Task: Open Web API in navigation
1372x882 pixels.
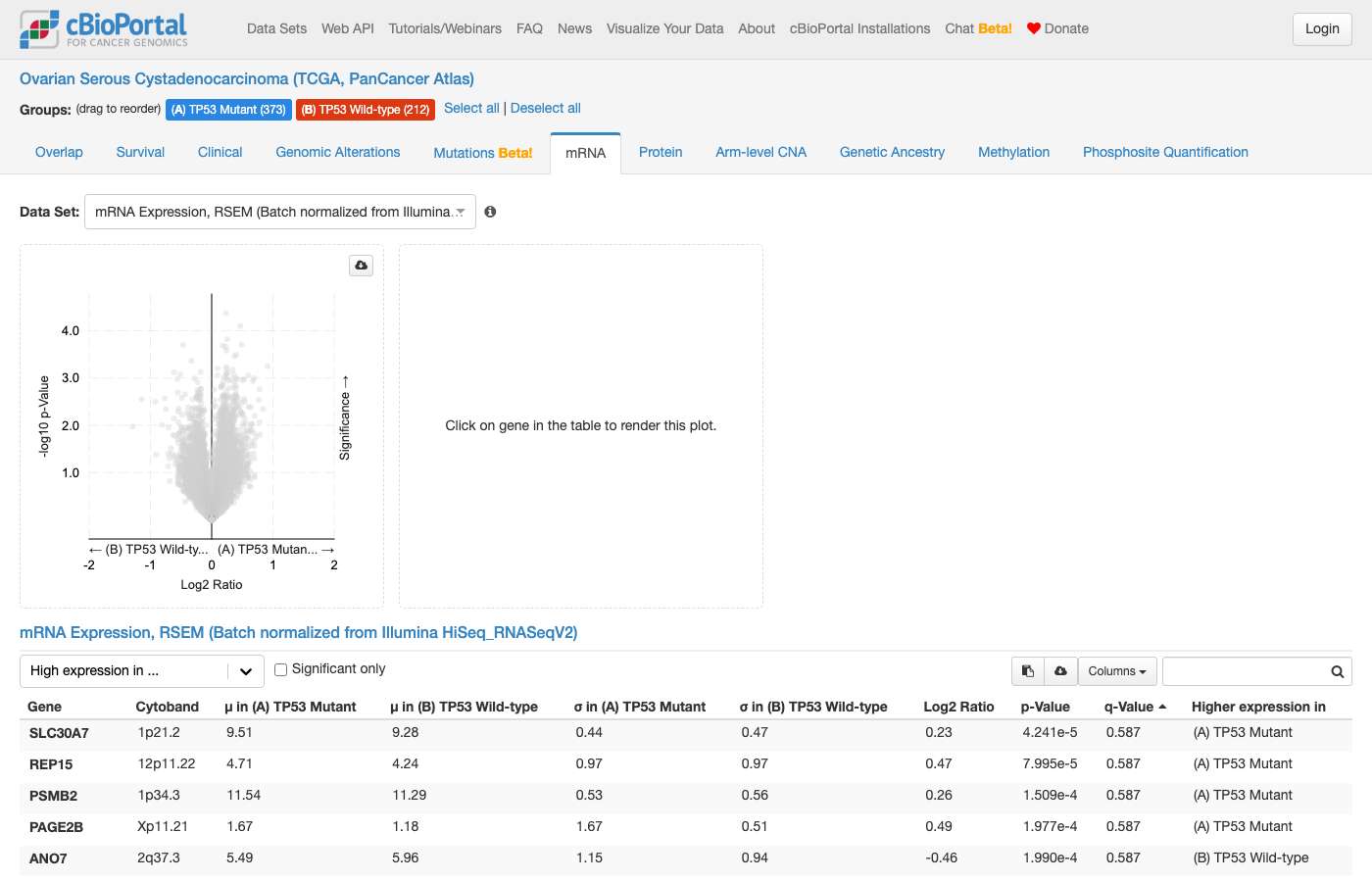Action: 348,28
